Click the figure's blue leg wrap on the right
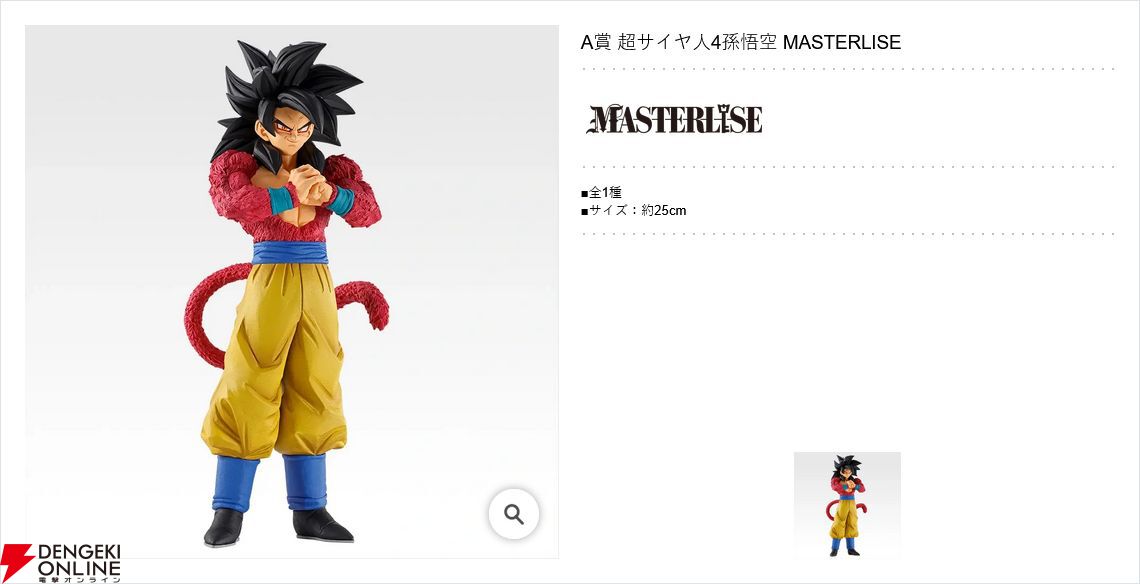The height and width of the screenshot is (584, 1140). (305, 481)
